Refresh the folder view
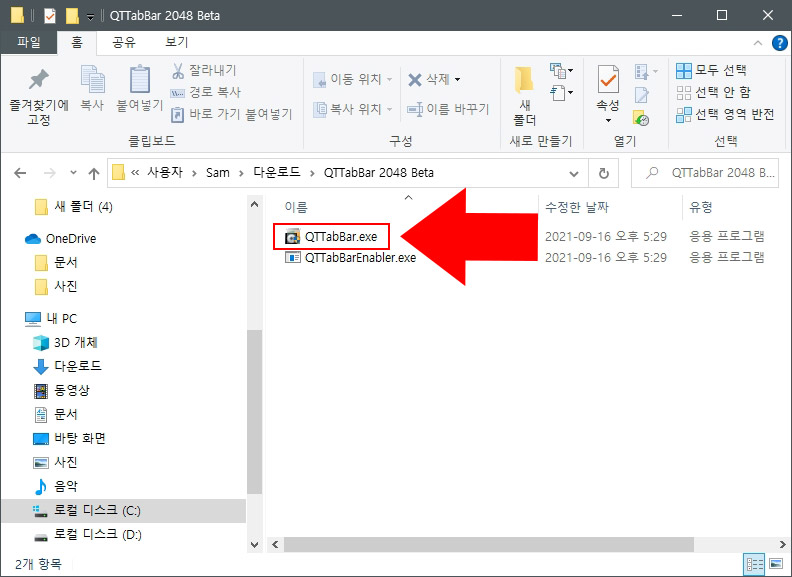Screen dimensions: 792x577 point(603,173)
